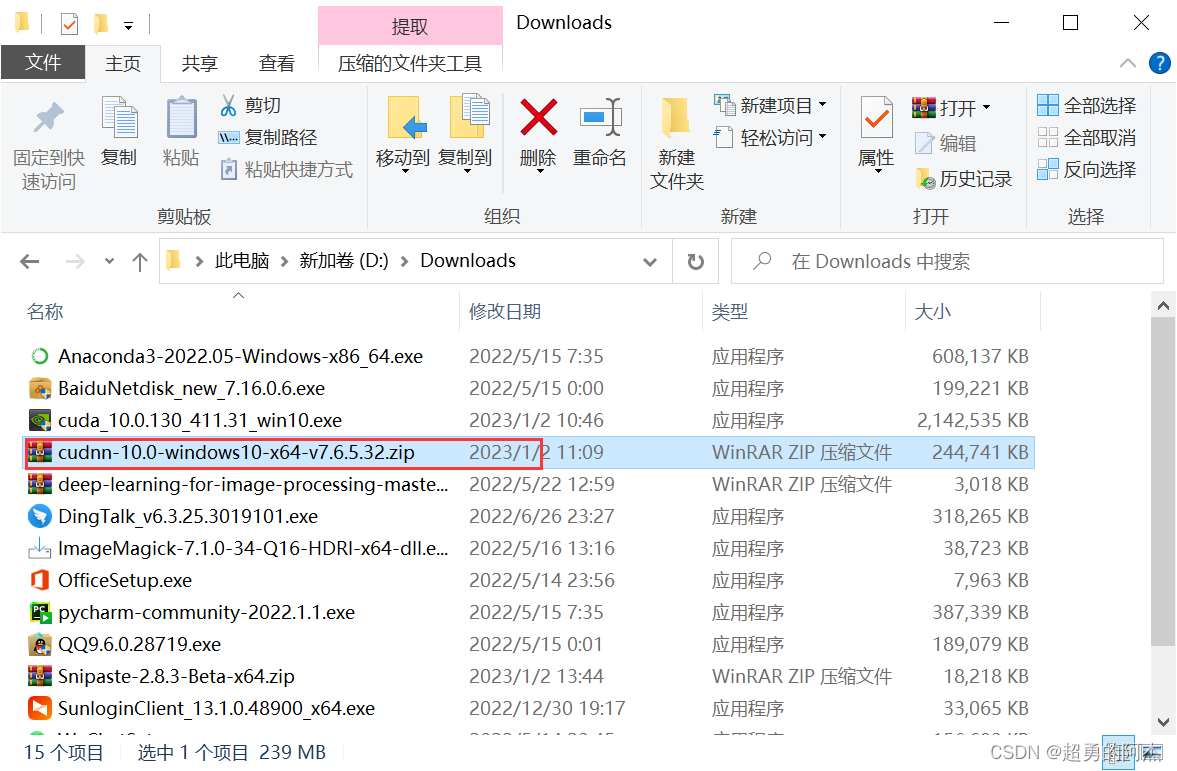
Task: Collapse the ribbon with the chevron
Action: (1127, 63)
